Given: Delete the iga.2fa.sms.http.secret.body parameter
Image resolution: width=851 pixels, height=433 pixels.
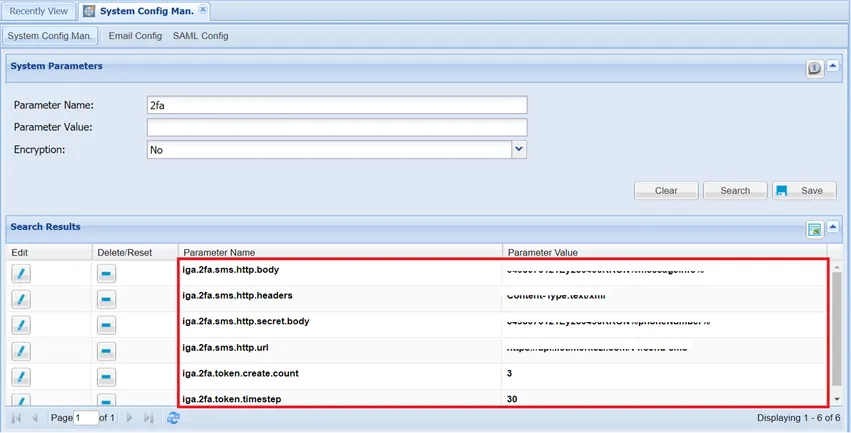Looking at the screenshot, I should 106,326.
